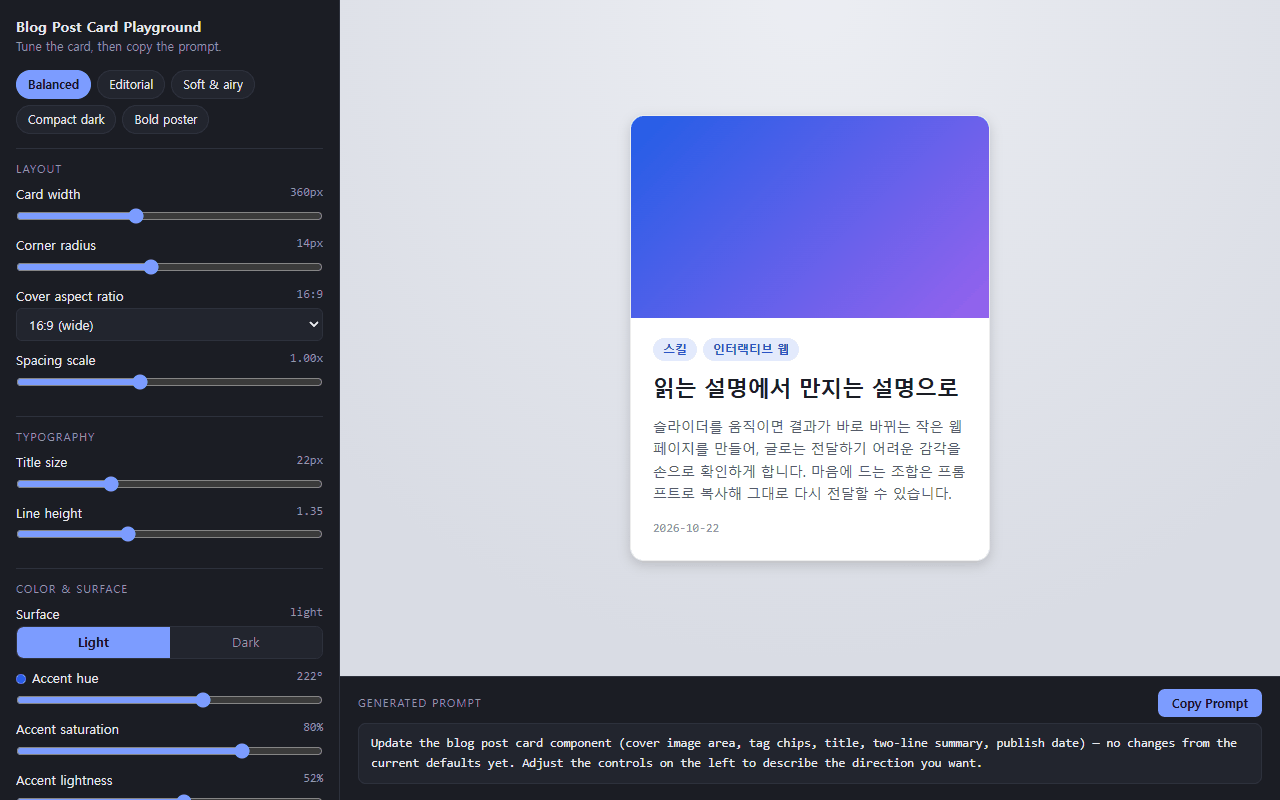Click the 'Tune the card' subtitle text
Image resolution: width=1280 pixels, height=800 pixels.
tap(119, 47)
